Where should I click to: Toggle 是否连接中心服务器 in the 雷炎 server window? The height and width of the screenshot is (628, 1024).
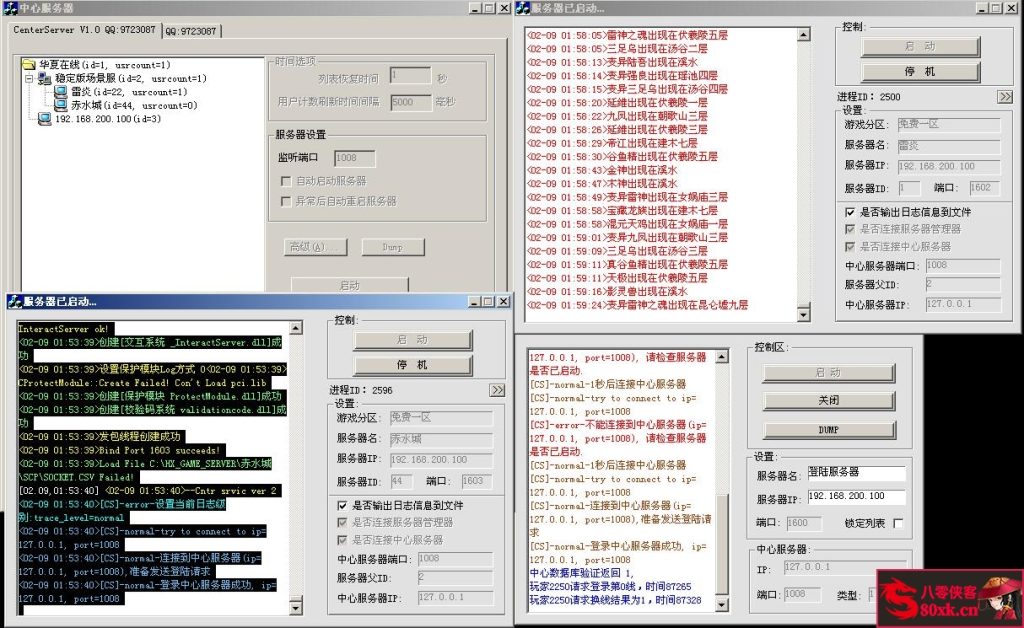pyautogui.click(x=850, y=247)
